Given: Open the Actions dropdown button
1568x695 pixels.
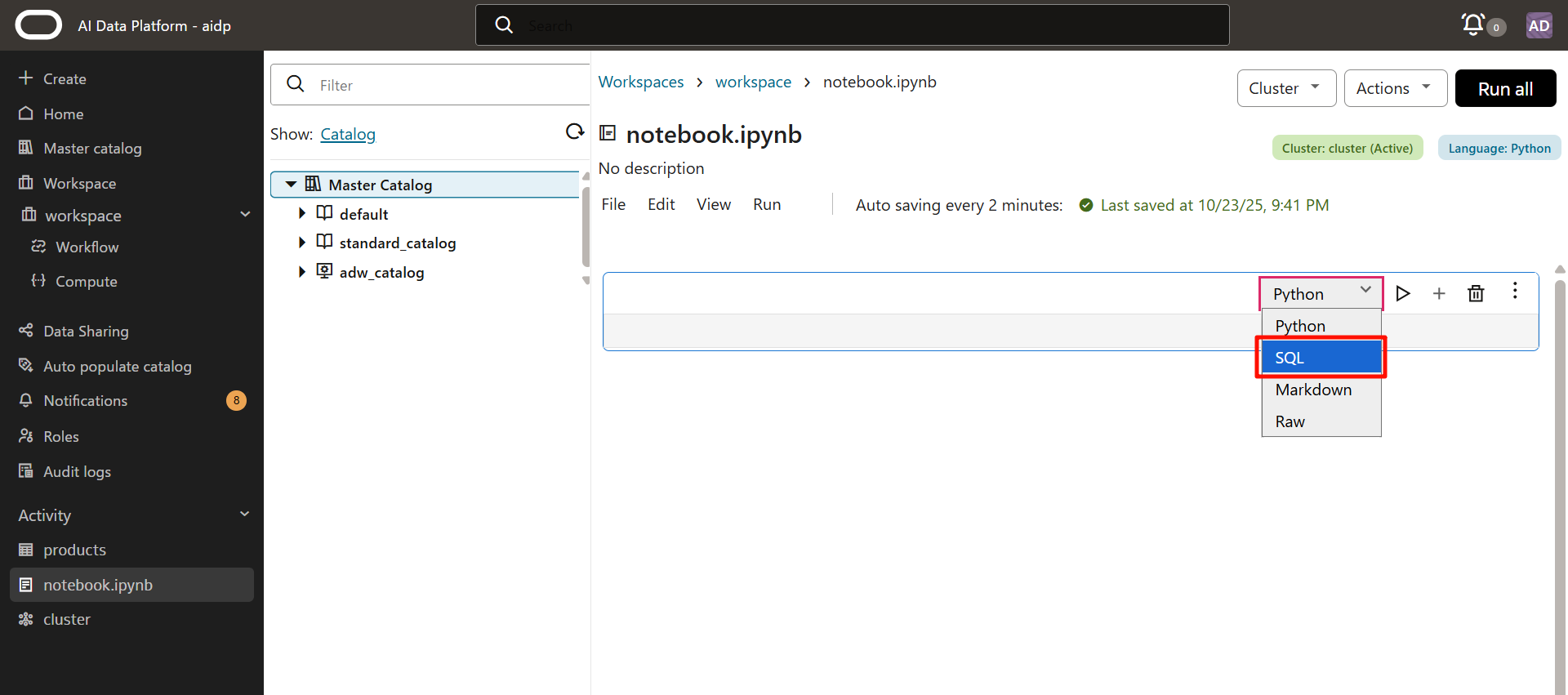Looking at the screenshot, I should tap(1396, 88).
